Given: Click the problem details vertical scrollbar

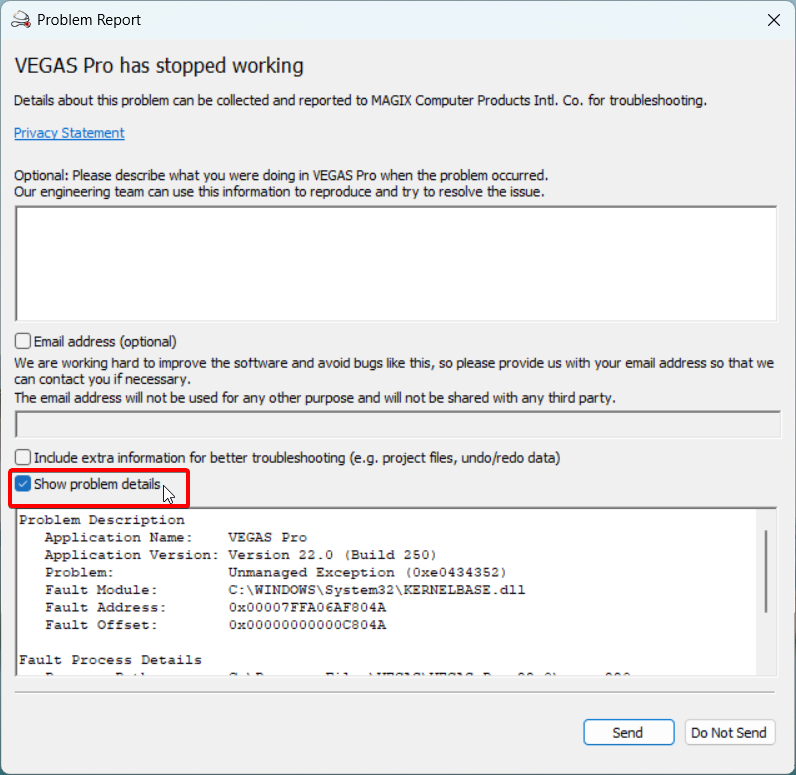Looking at the screenshot, I should click(x=766, y=570).
